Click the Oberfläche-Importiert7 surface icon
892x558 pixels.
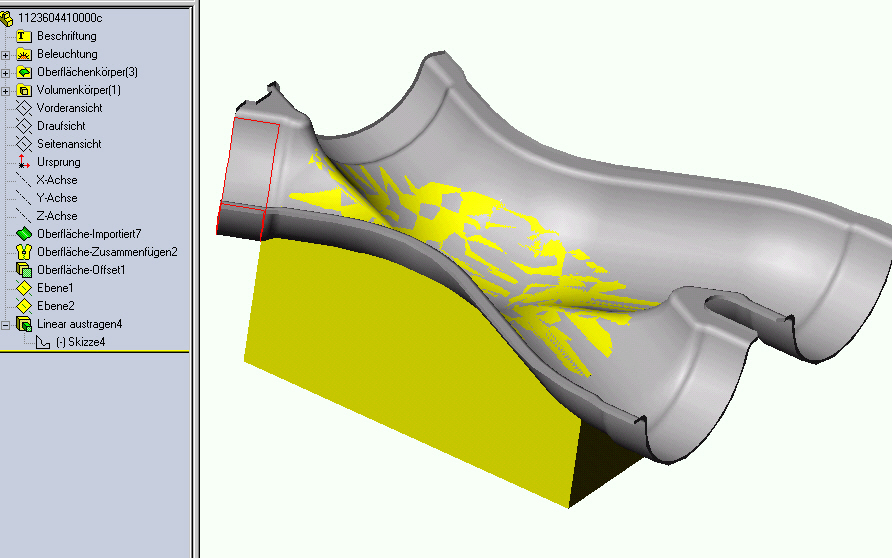(23, 234)
